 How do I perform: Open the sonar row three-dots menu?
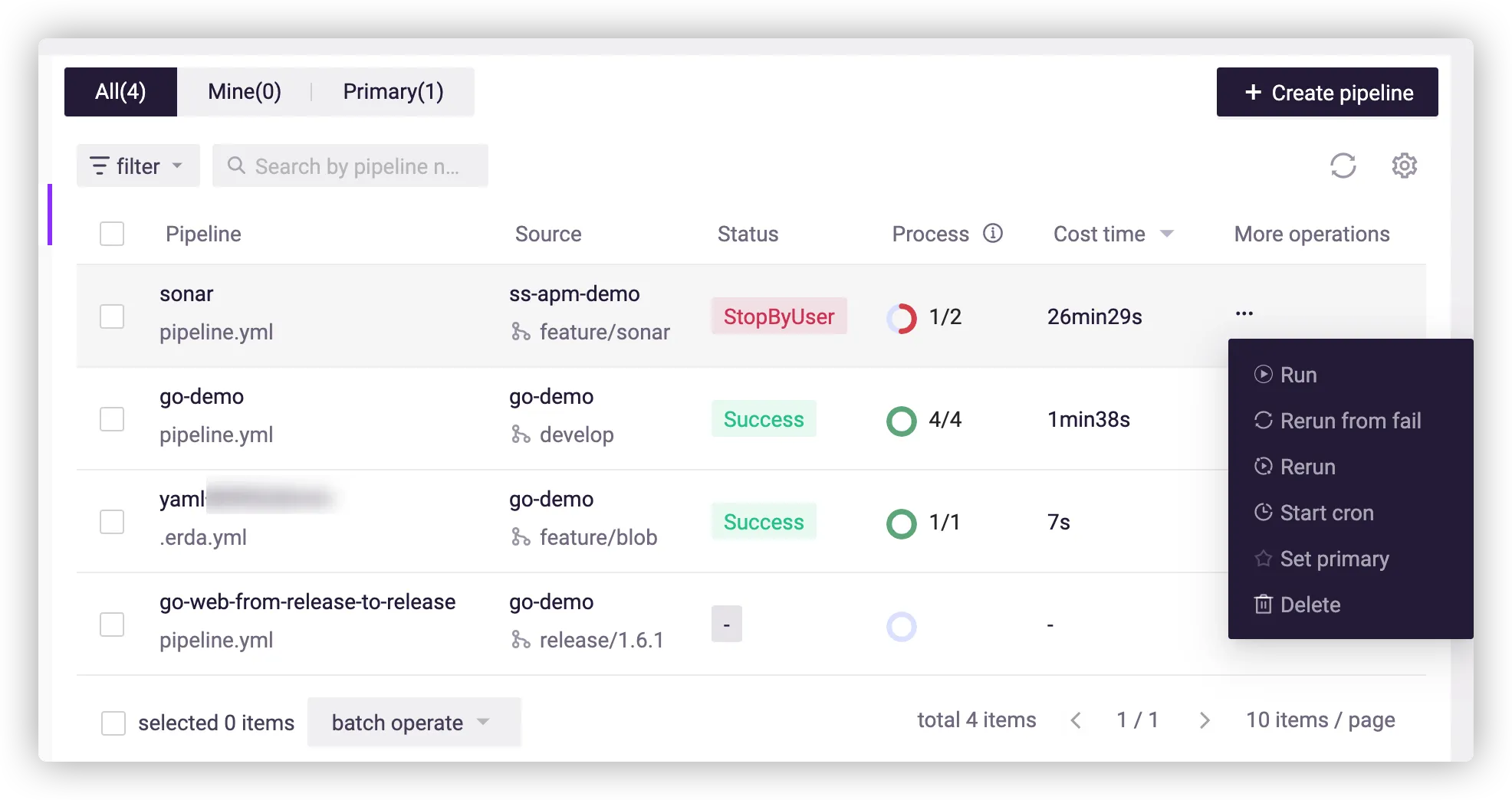(x=1244, y=313)
